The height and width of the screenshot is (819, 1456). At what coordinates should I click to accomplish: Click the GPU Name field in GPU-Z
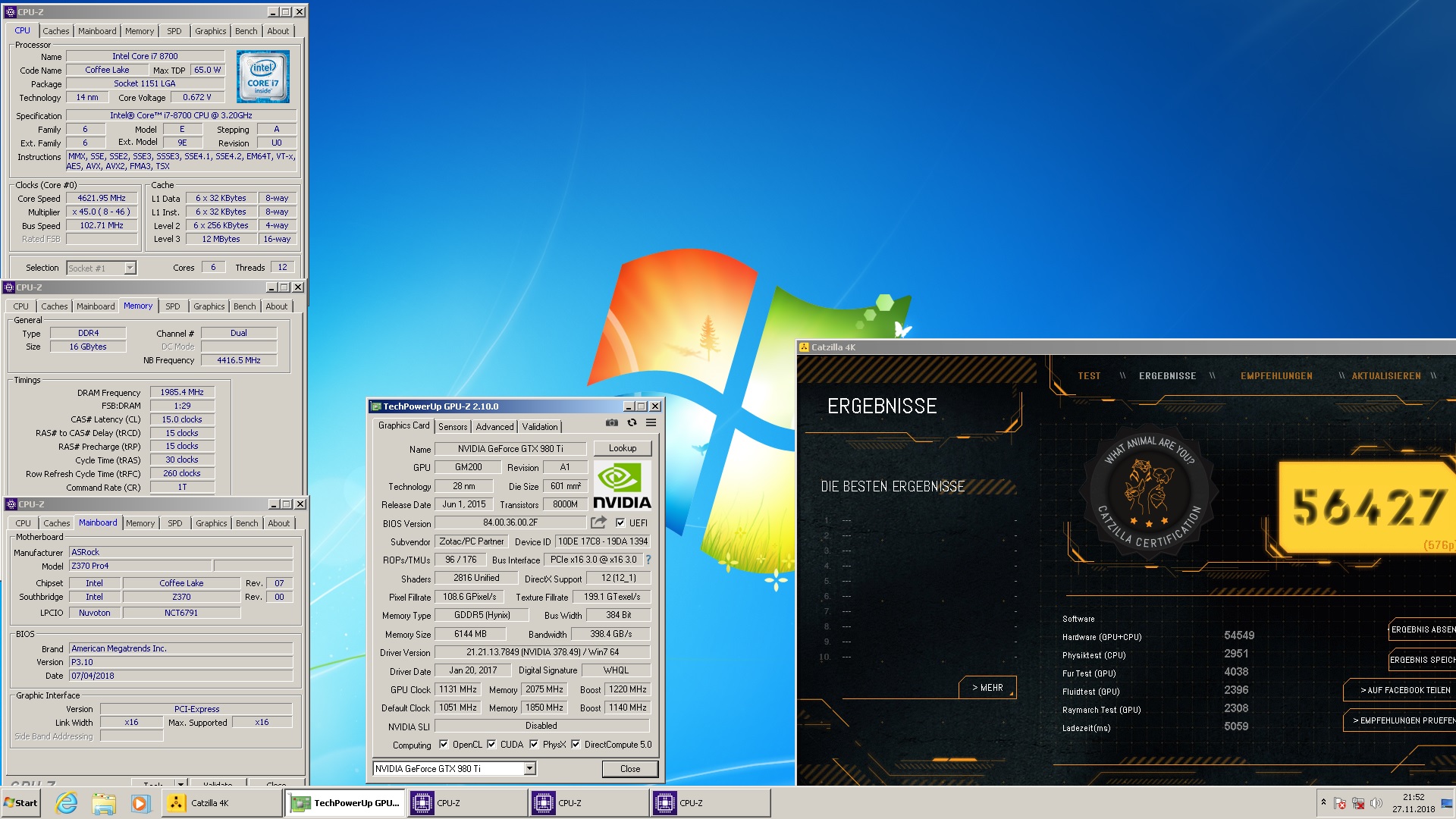[510, 448]
